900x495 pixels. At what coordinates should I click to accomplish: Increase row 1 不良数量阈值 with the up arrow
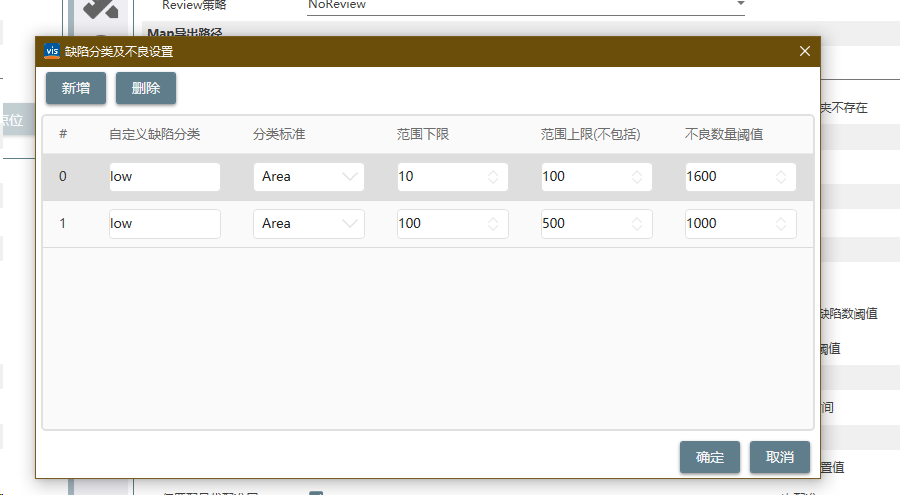[x=781, y=220]
